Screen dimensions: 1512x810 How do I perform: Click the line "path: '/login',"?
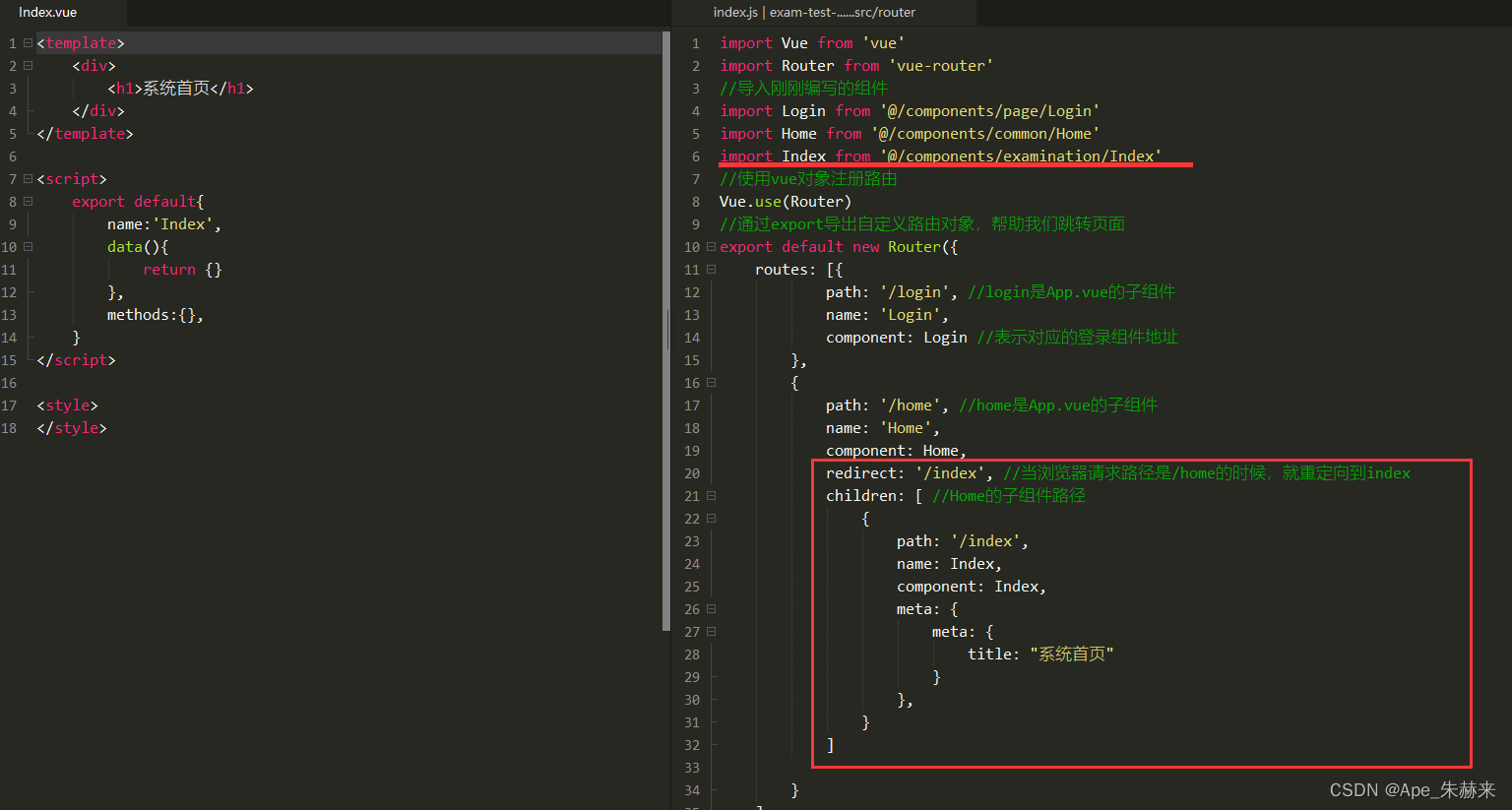click(x=892, y=292)
